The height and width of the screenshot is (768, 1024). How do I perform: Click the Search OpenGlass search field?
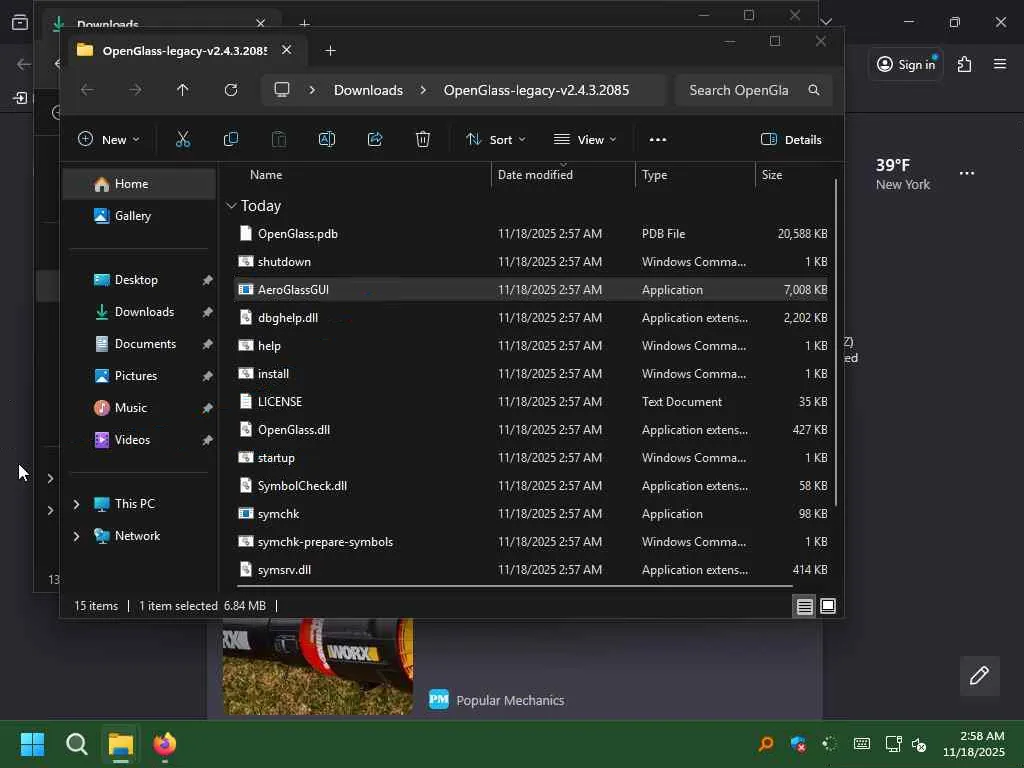[x=754, y=90]
